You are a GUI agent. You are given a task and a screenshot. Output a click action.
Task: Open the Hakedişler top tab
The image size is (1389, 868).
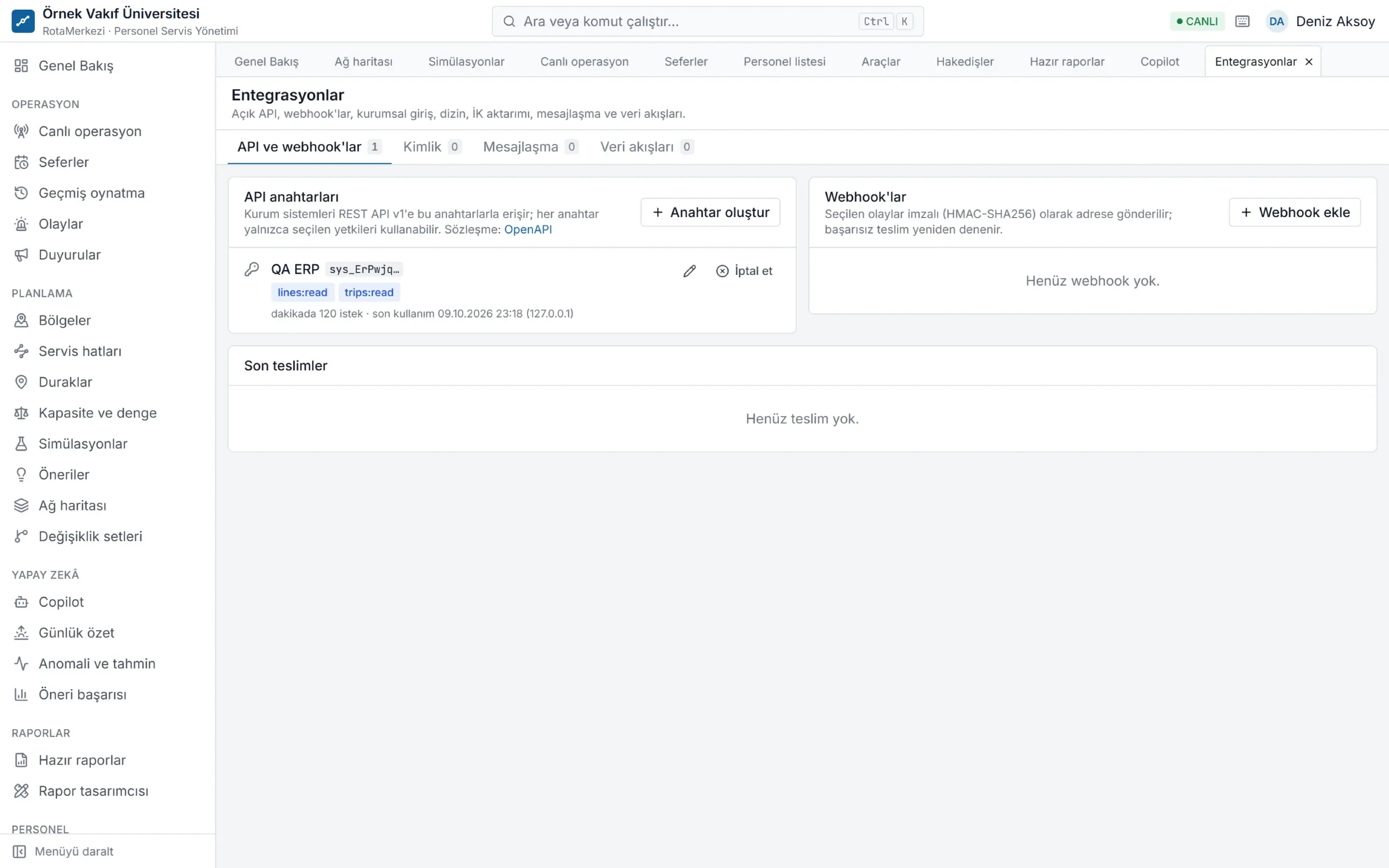pos(965,62)
